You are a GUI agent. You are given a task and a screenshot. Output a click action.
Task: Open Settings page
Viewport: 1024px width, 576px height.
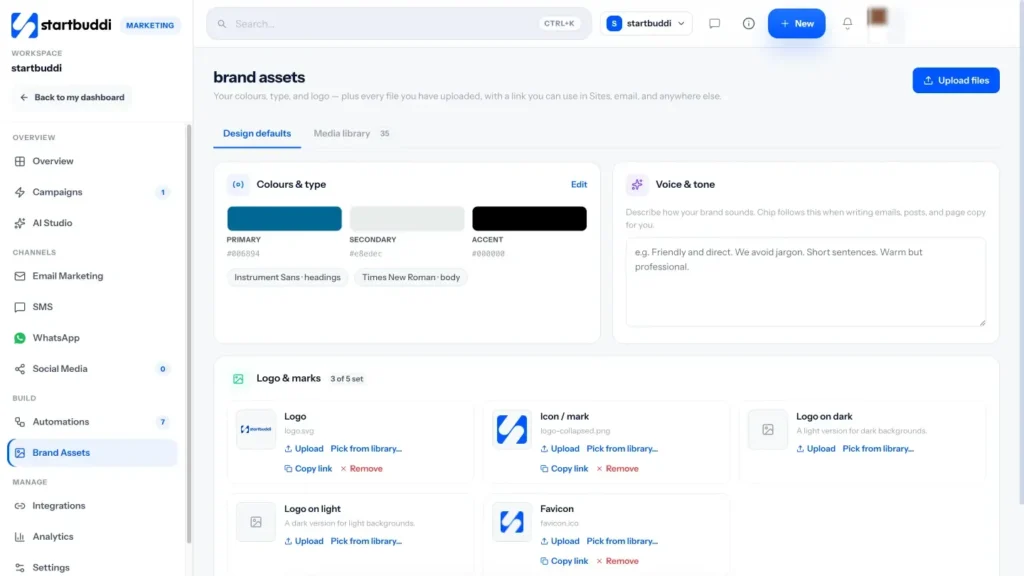pyautogui.click(x=92, y=568)
